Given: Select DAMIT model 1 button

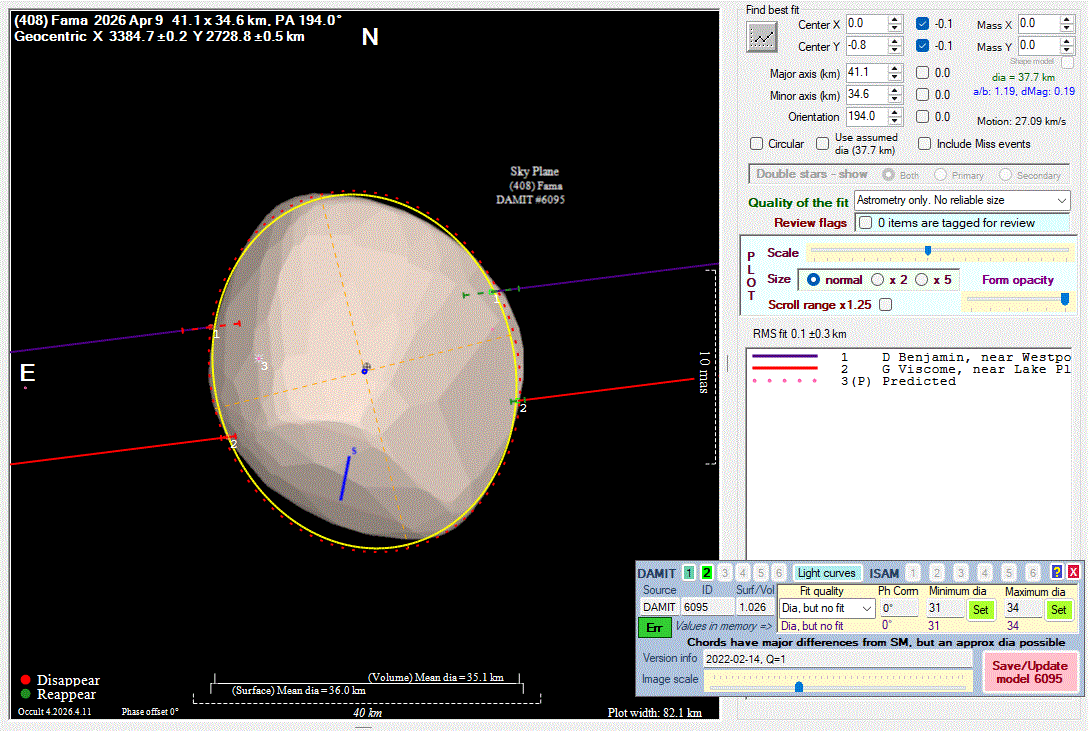Looking at the screenshot, I should tap(689, 573).
